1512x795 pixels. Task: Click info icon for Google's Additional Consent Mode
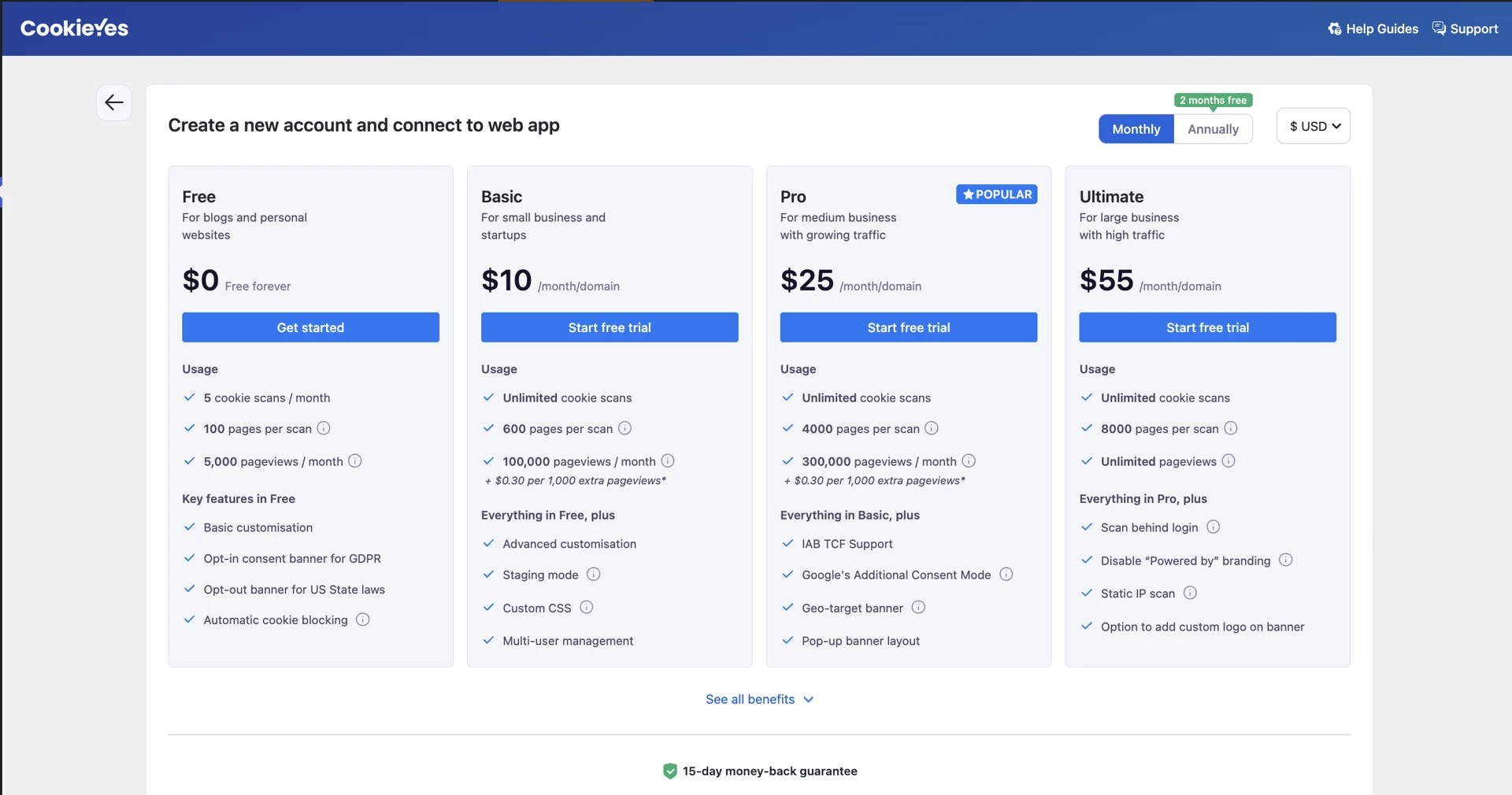coord(1006,575)
